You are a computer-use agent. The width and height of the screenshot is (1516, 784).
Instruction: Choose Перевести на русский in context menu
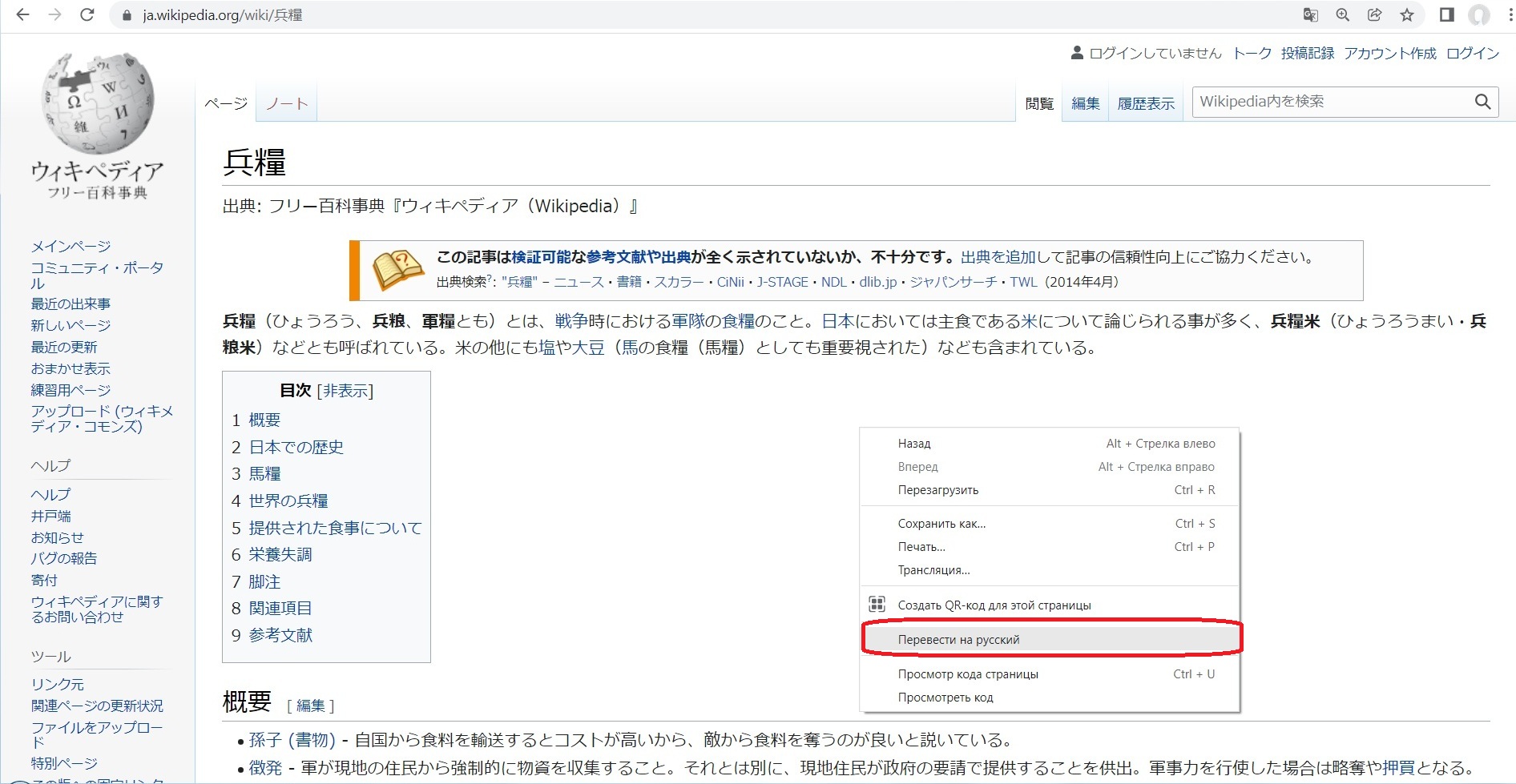click(x=1050, y=639)
